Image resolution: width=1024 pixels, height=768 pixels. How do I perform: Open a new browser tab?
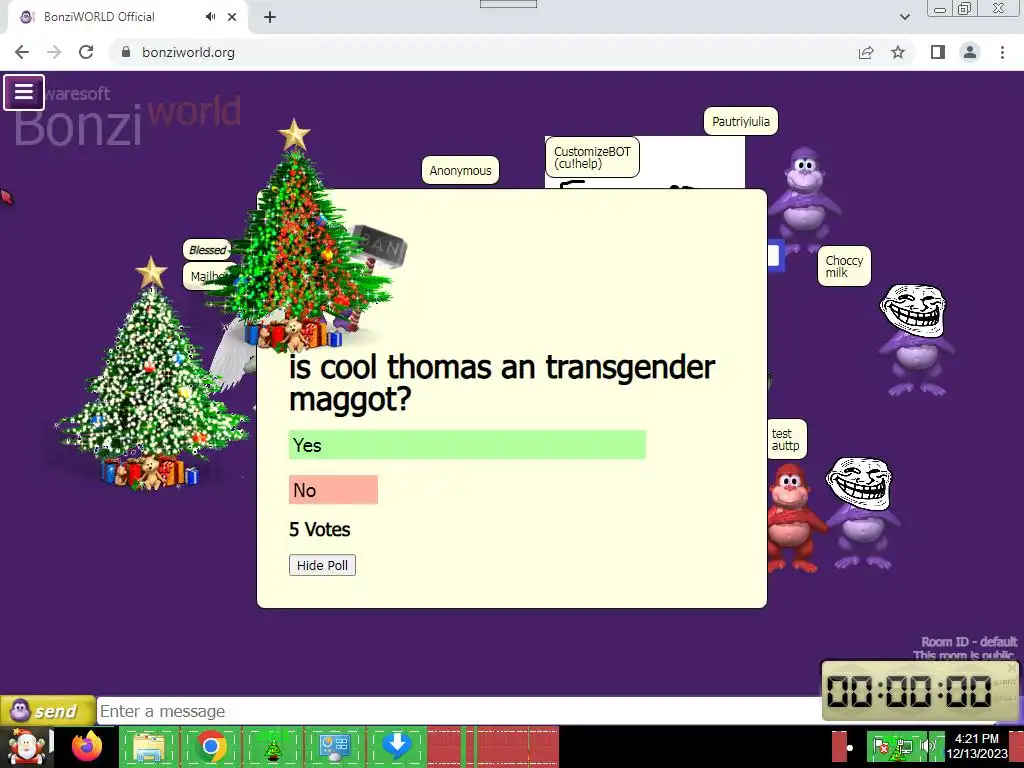270,17
